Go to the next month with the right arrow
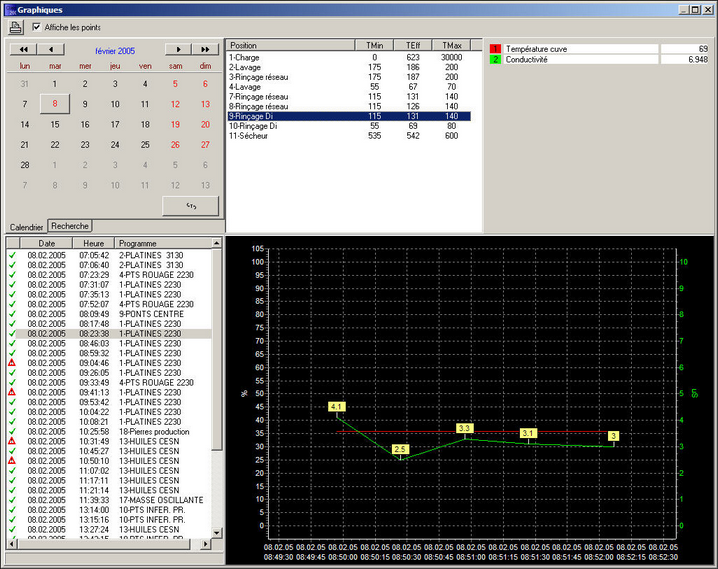718x569 pixels. tap(179, 49)
